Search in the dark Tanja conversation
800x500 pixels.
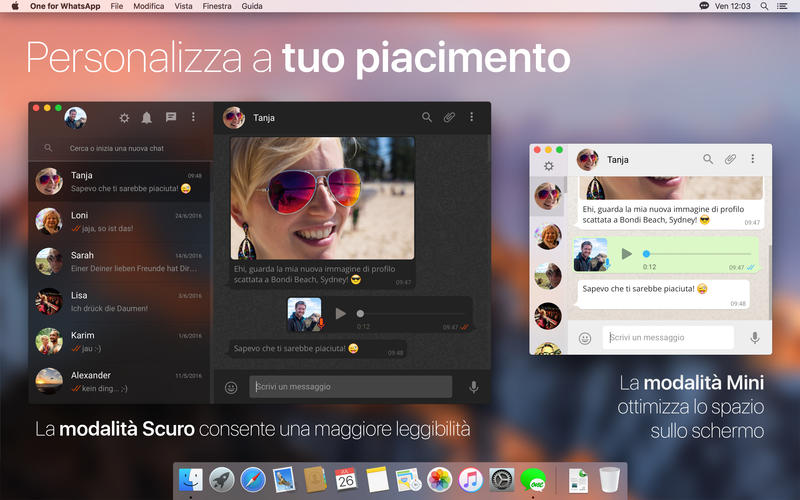click(427, 117)
